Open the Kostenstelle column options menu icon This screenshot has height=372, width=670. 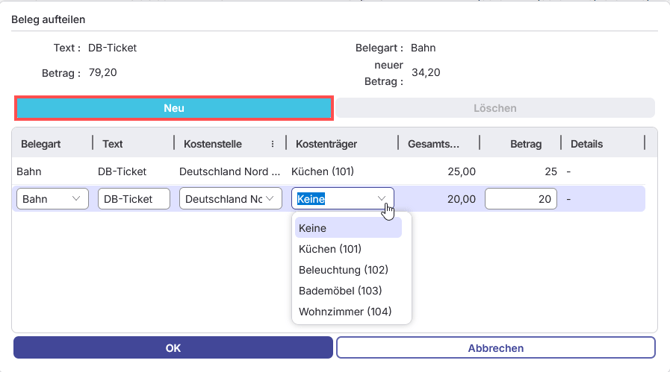click(273, 144)
